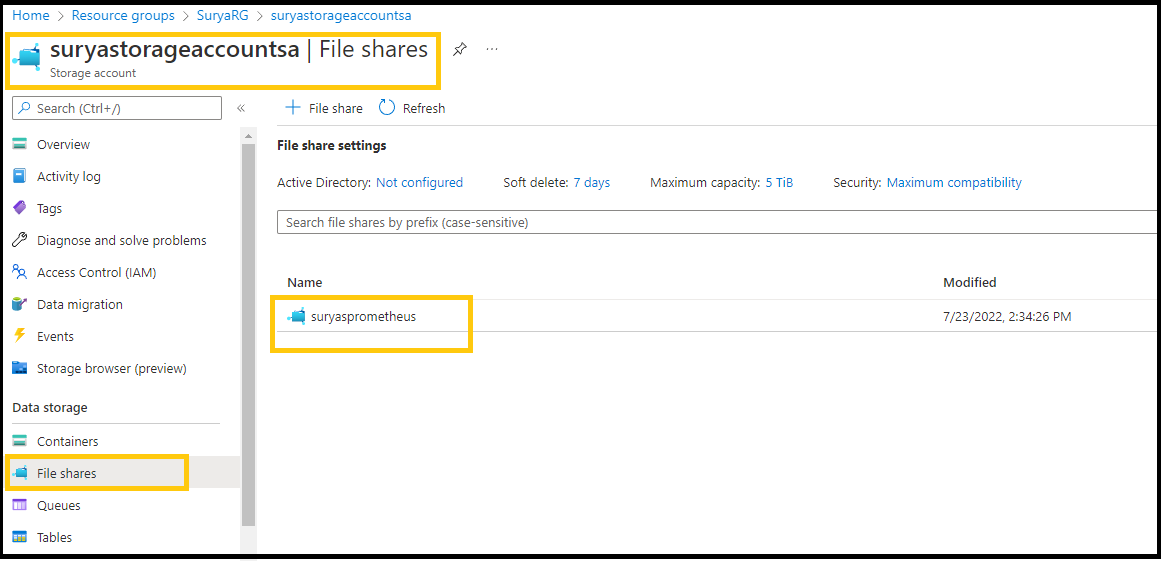The height and width of the screenshot is (561, 1161).
Task: Click Active Directory Not configured link
Action: [x=419, y=182]
